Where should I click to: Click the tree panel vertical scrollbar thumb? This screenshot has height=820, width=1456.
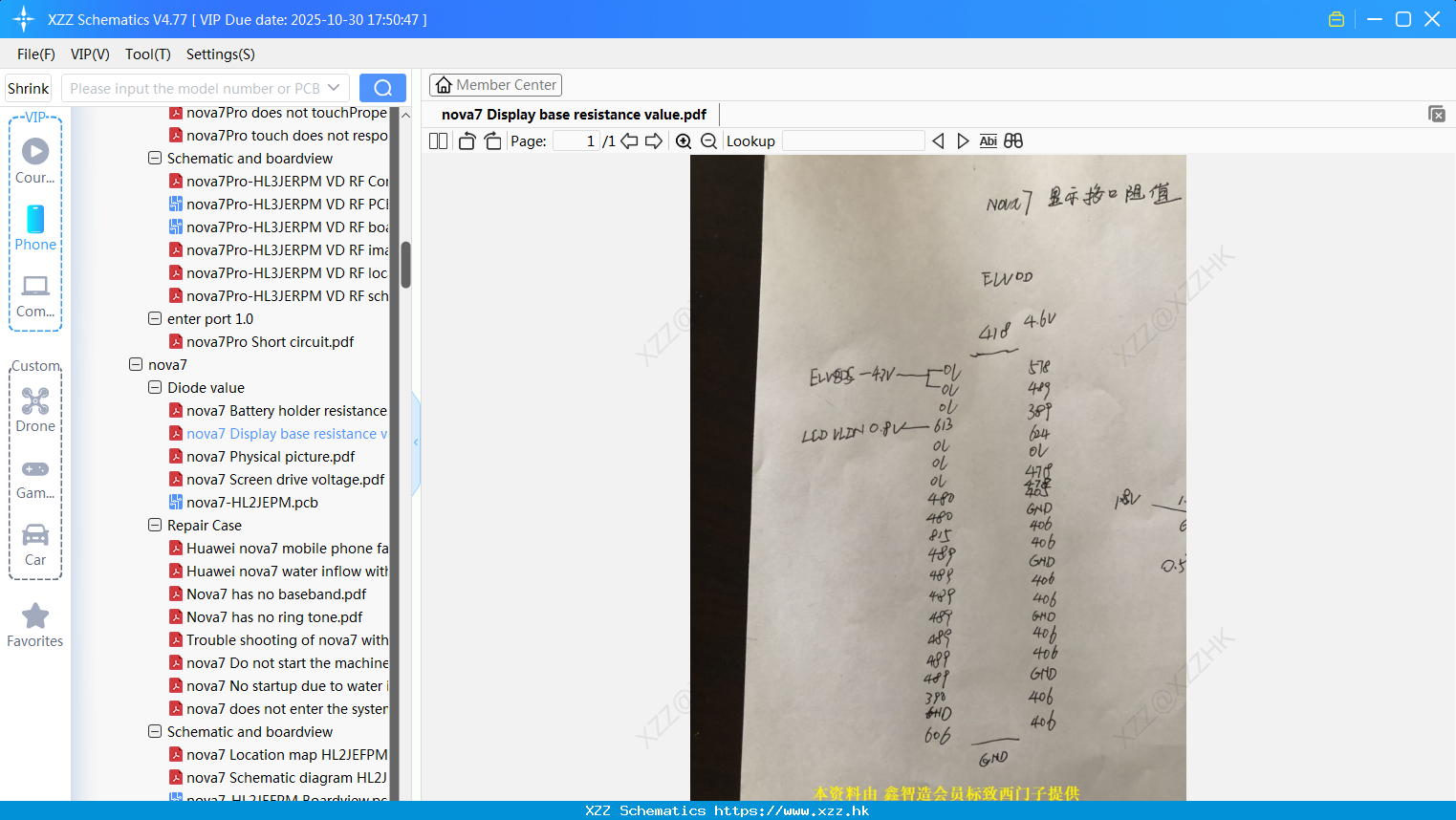click(405, 265)
